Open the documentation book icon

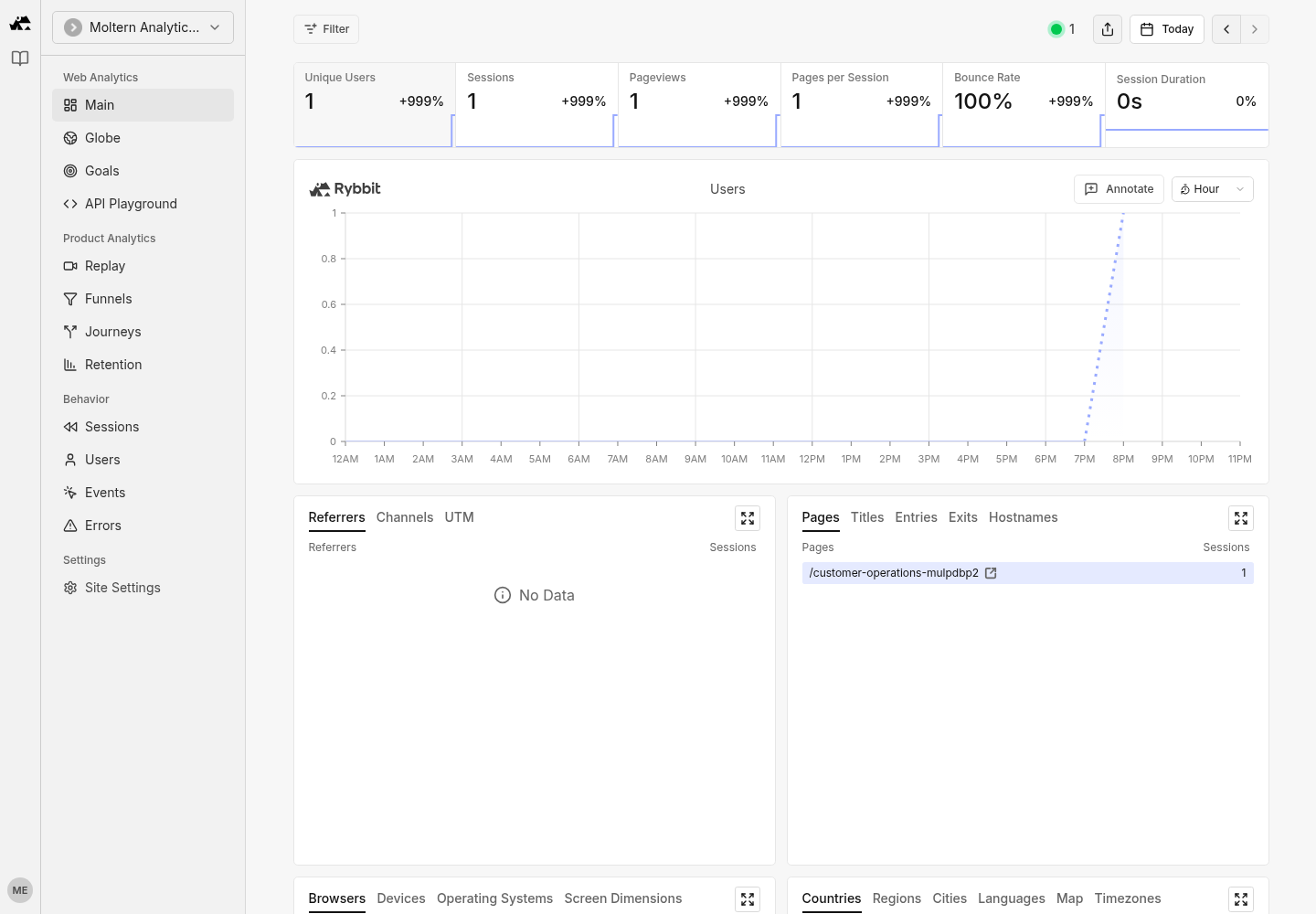[20, 58]
